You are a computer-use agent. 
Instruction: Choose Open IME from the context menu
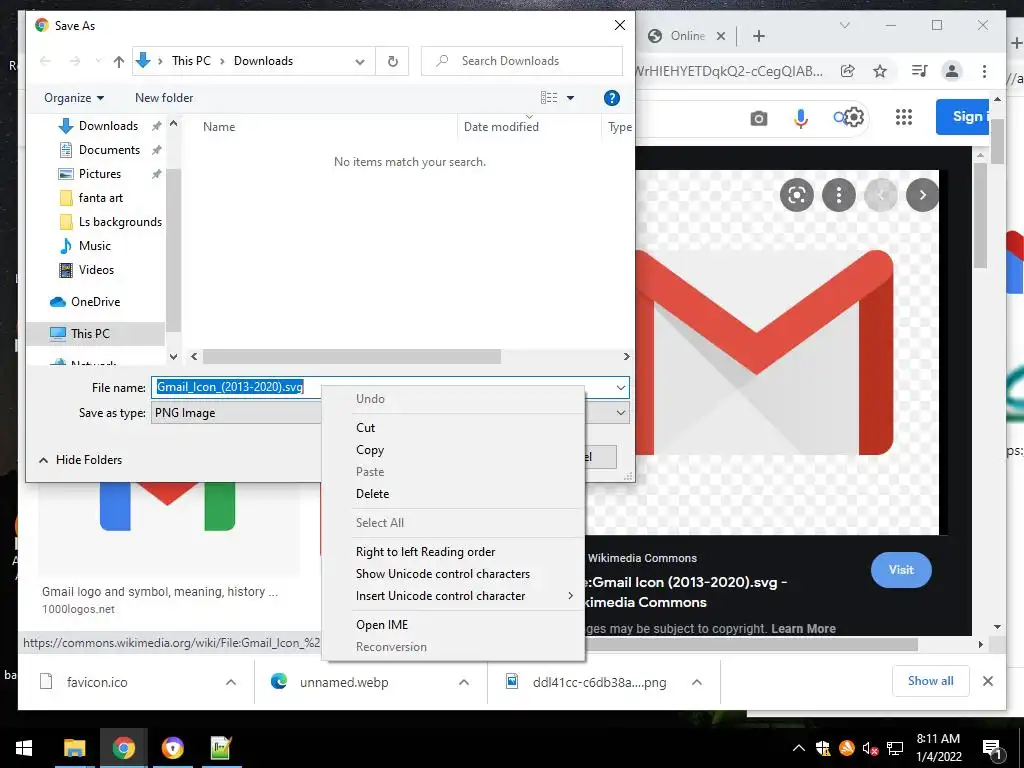(x=381, y=625)
